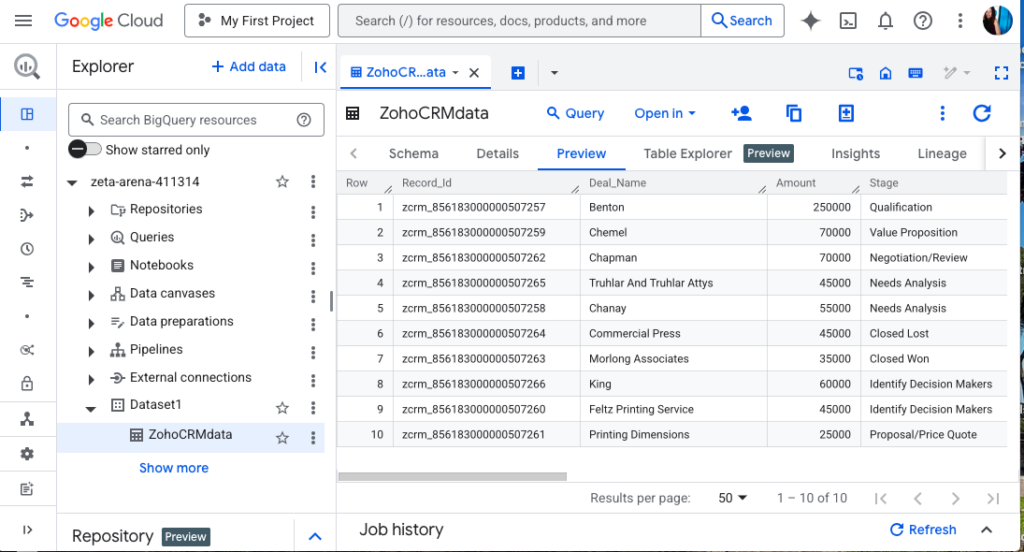
Task: Refresh the Job history
Action: [x=923, y=530]
